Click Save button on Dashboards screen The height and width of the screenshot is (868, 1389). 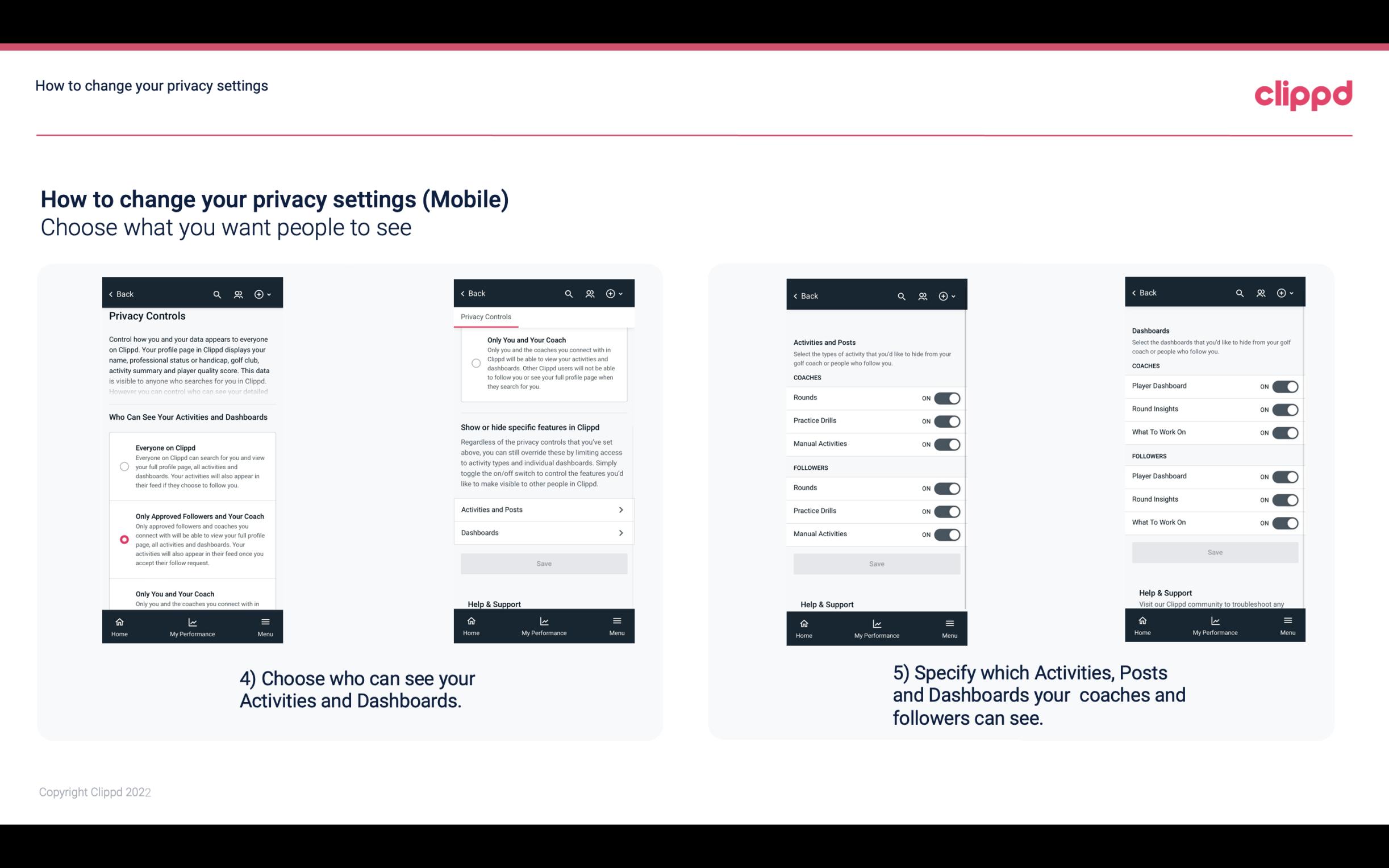(1214, 551)
